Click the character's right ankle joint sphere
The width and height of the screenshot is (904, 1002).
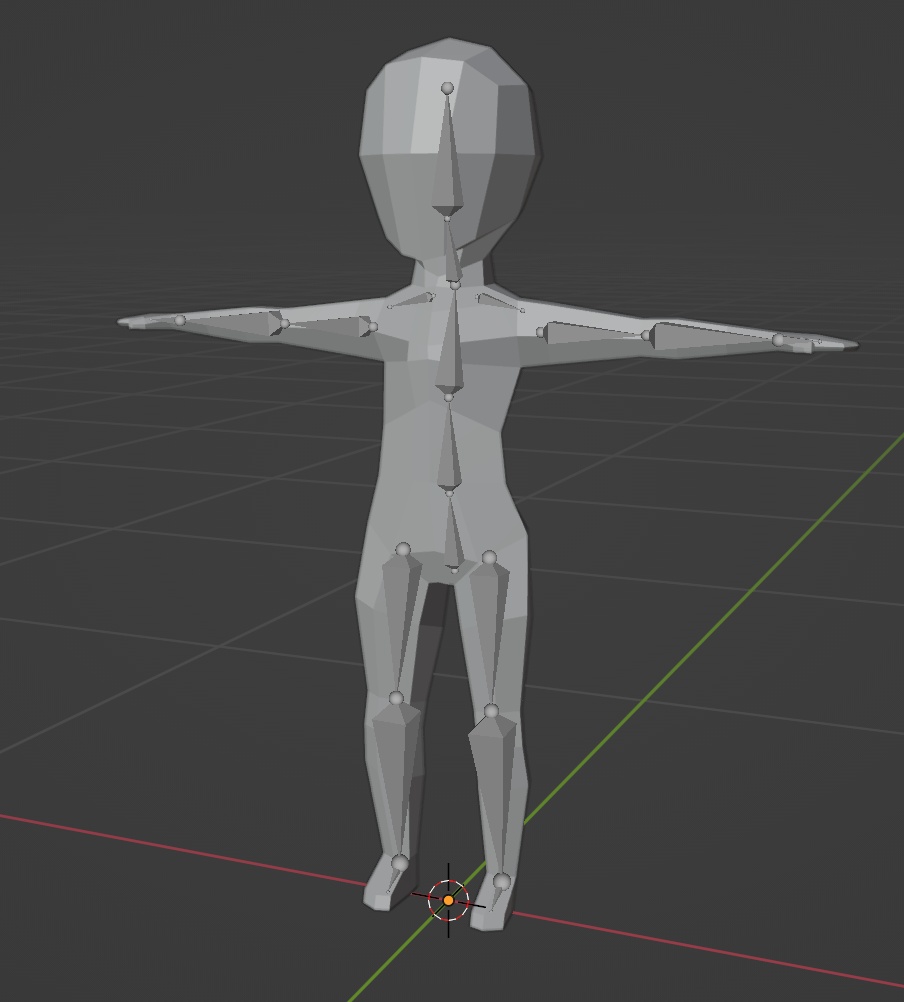tap(399, 863)
